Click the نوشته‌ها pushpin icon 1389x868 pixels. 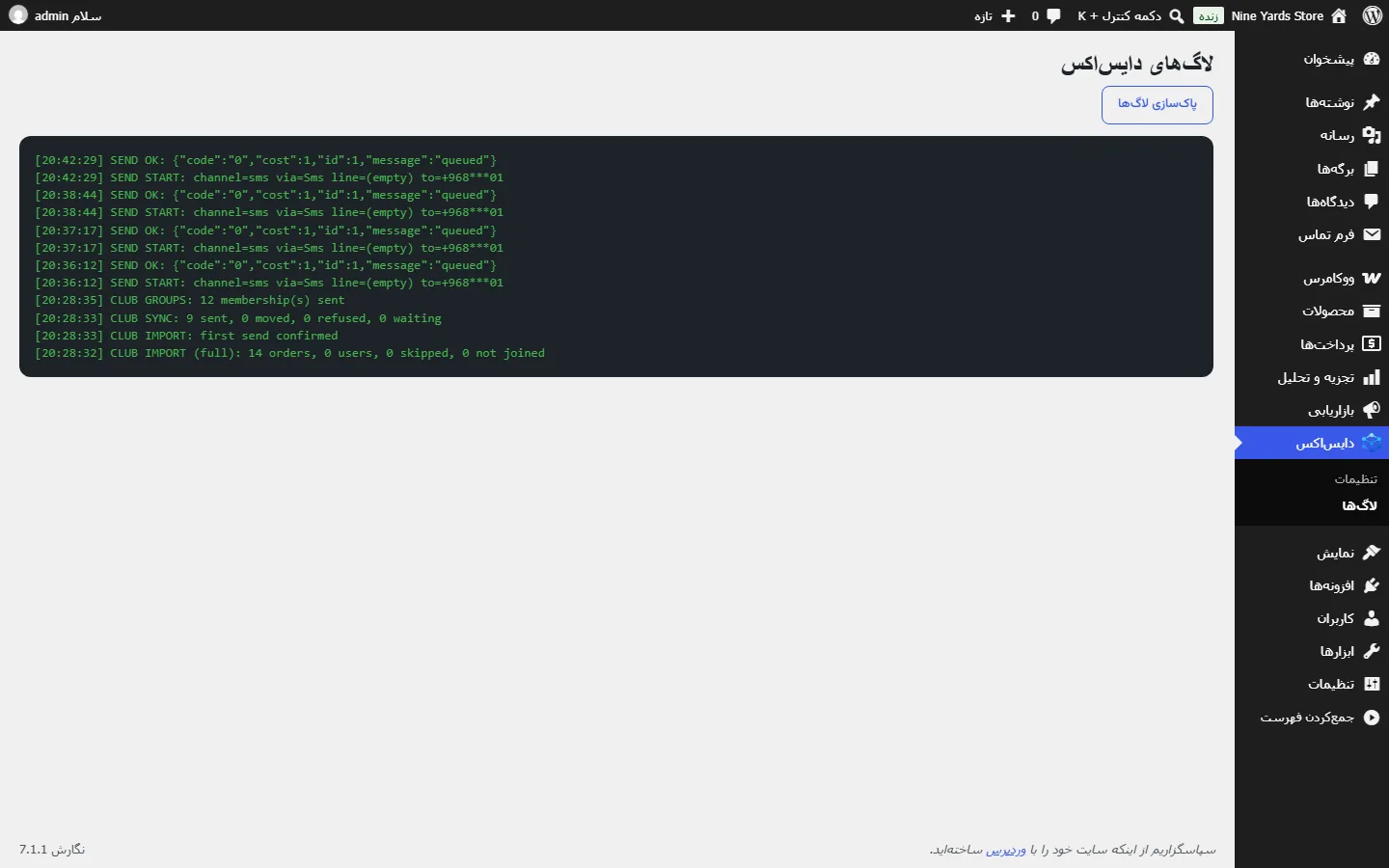pos(1373,102)
